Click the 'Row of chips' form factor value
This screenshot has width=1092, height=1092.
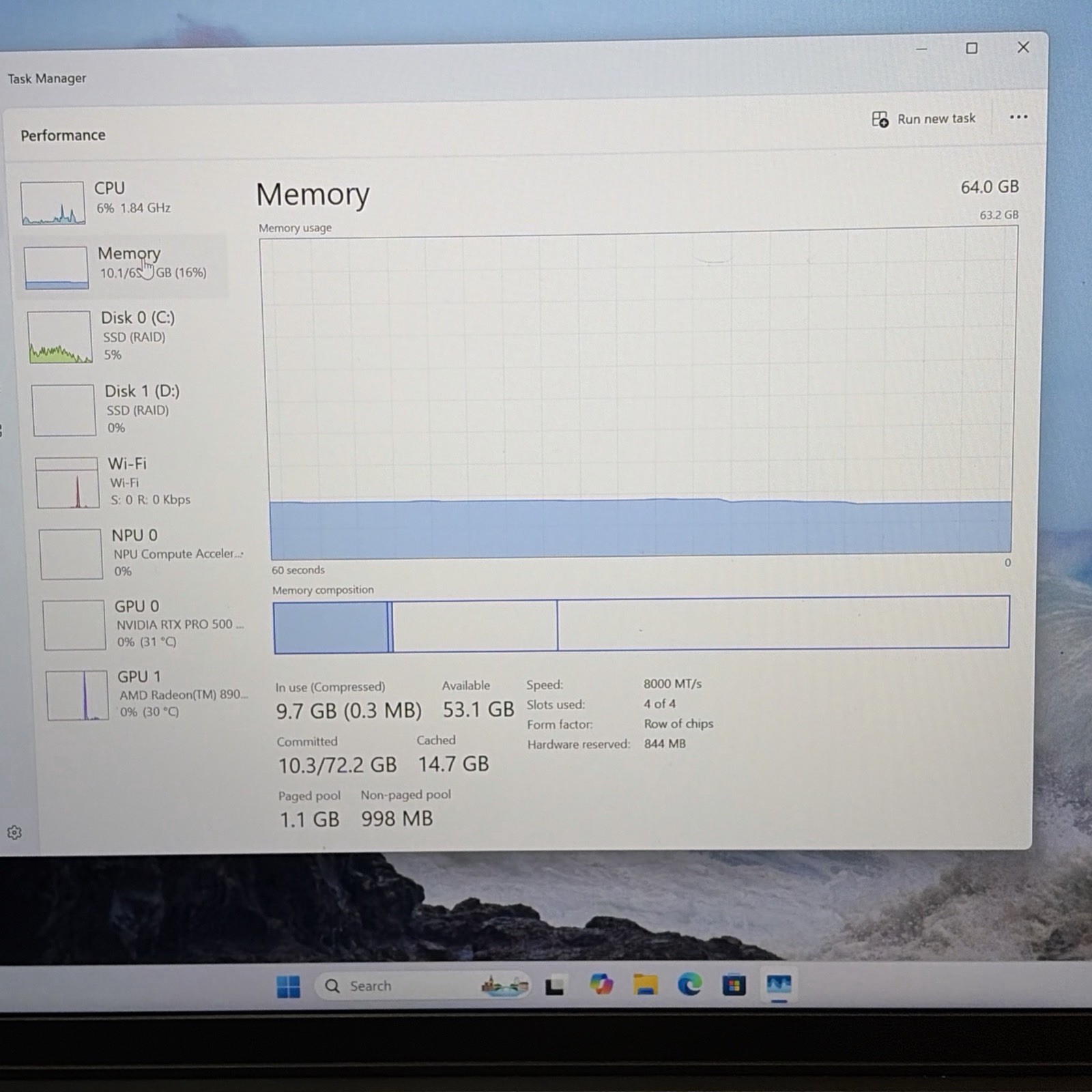pyautogui.click(x=678, y=723)
